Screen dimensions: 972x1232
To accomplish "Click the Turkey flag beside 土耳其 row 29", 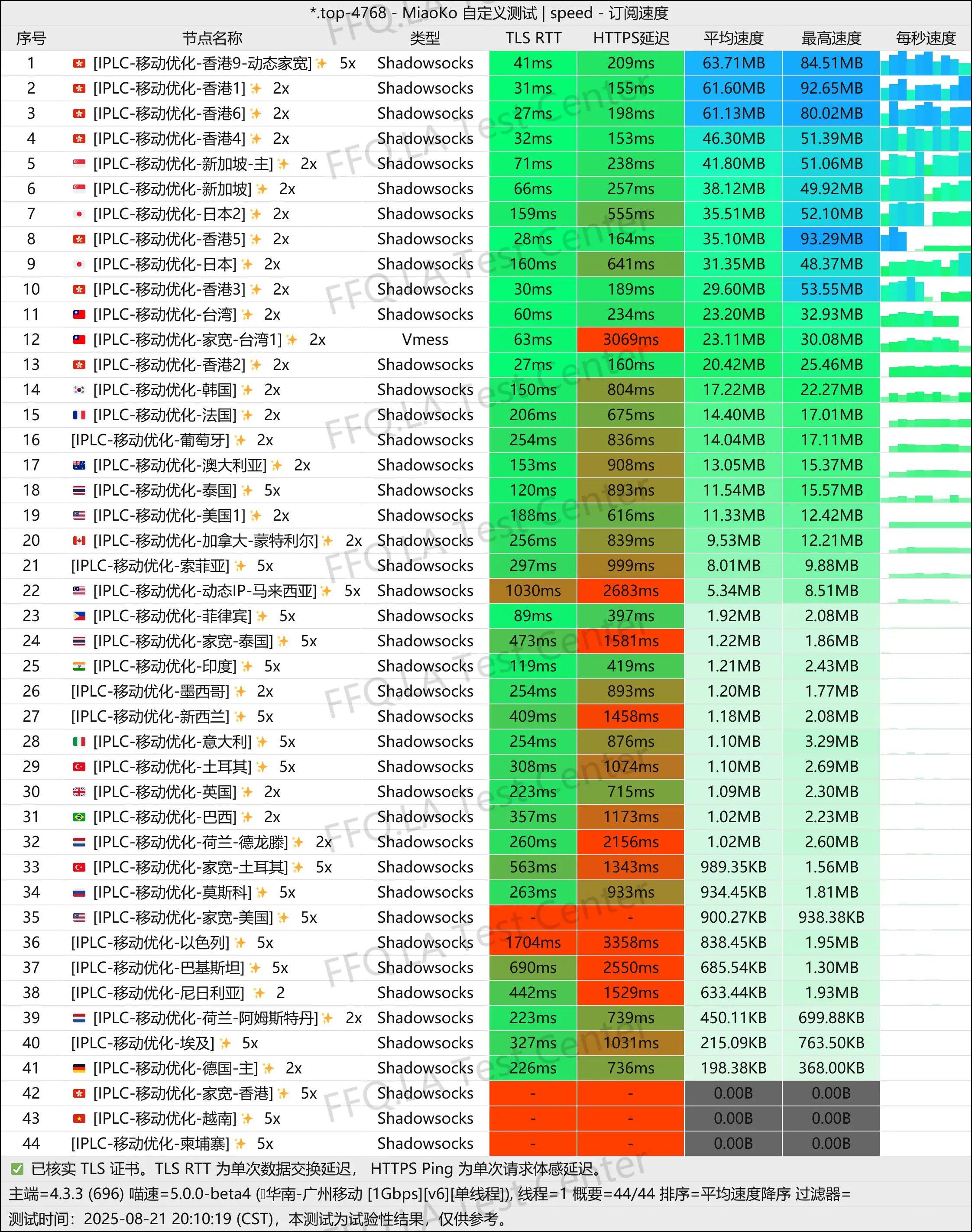I will pyautogui.click(x=79, y=766).
